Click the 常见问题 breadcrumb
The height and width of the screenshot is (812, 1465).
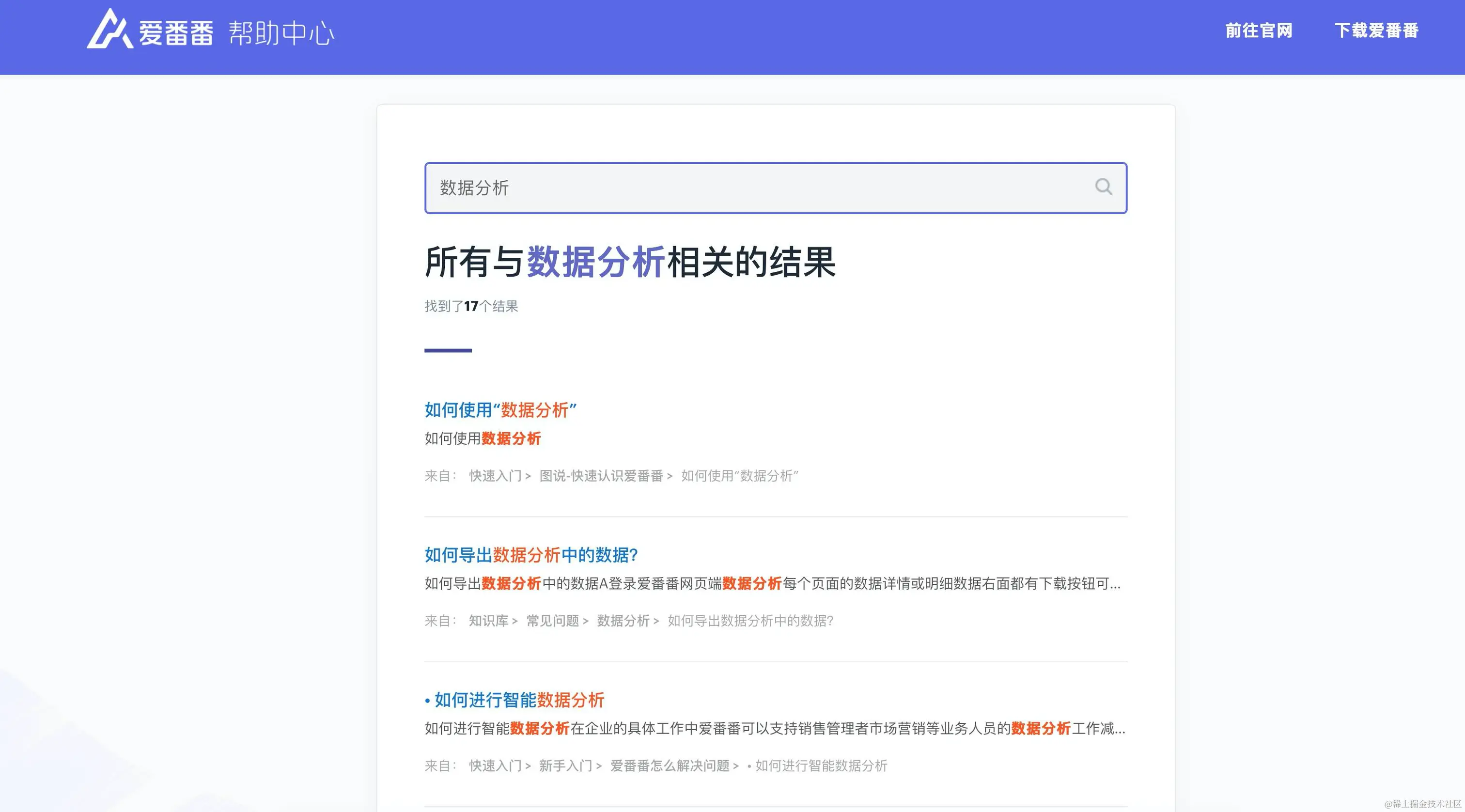tap(552, 621)
